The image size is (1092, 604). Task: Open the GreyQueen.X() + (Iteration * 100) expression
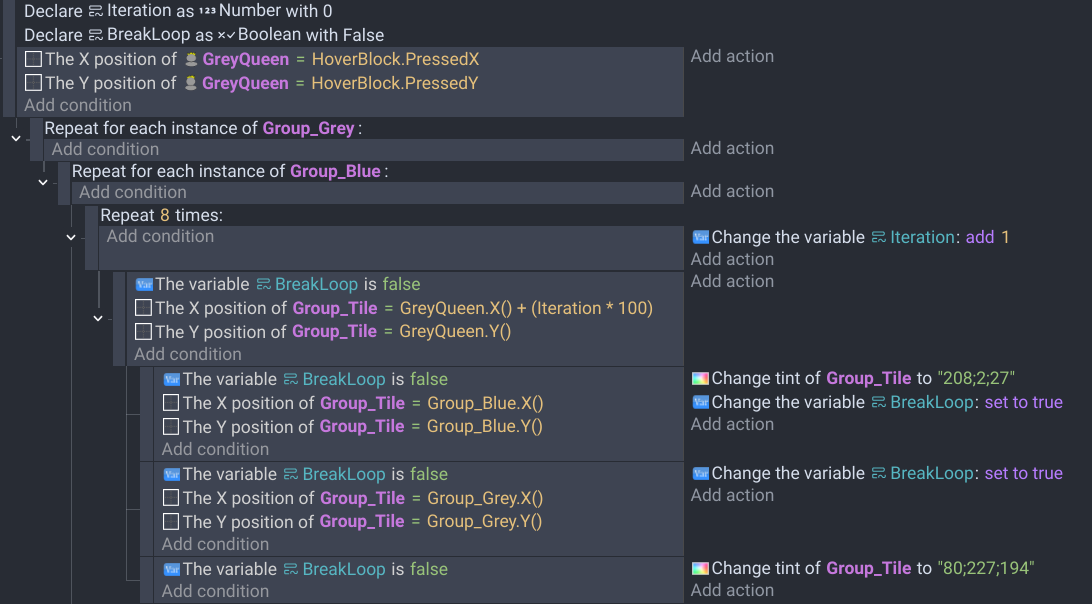[526, 308]
